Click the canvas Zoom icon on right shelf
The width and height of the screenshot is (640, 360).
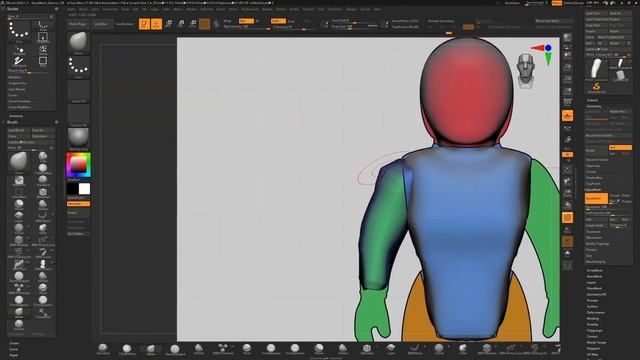tap(567, 67)
